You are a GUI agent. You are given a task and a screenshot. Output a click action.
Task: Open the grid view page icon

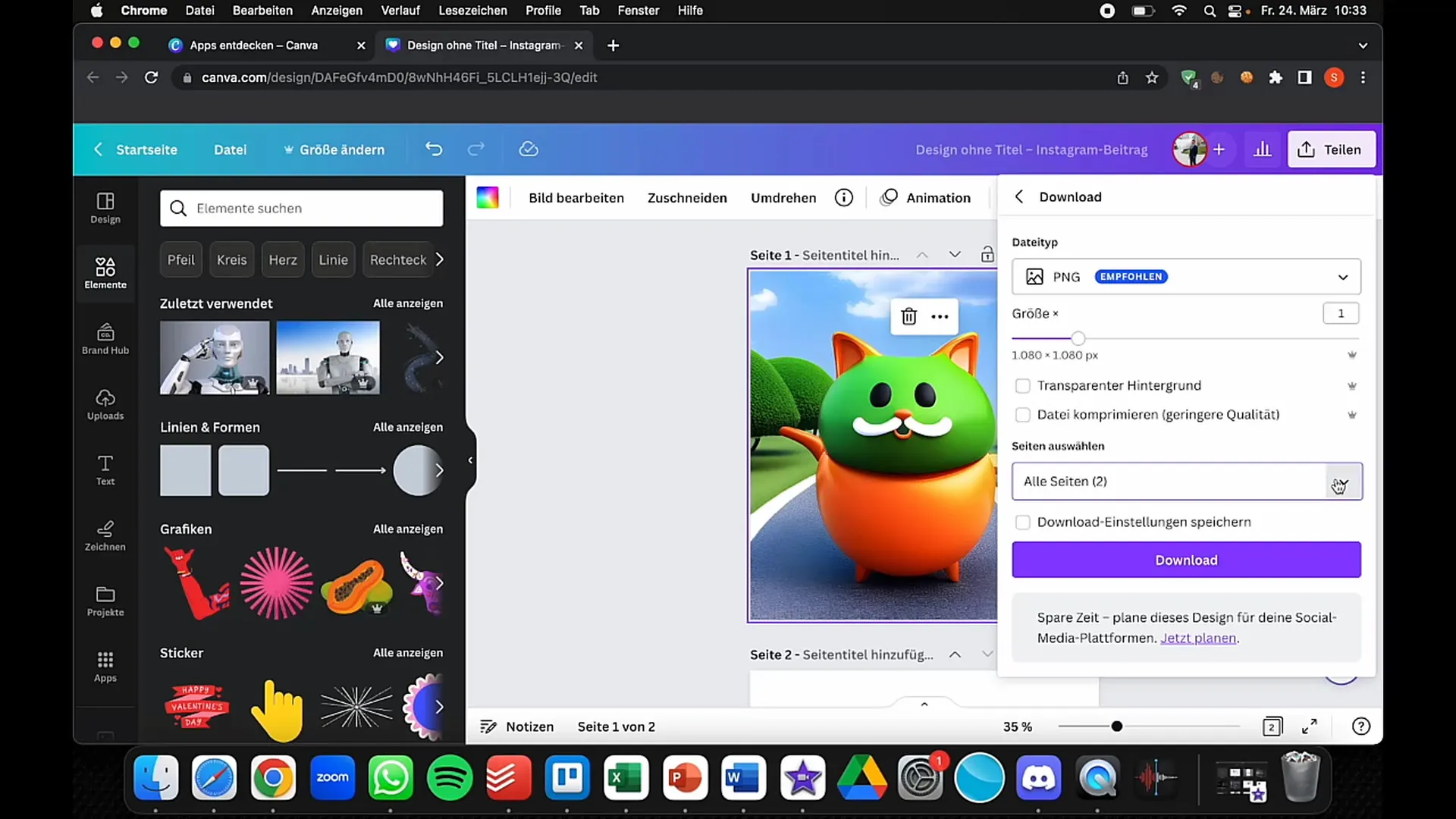tap(1272, 726)
